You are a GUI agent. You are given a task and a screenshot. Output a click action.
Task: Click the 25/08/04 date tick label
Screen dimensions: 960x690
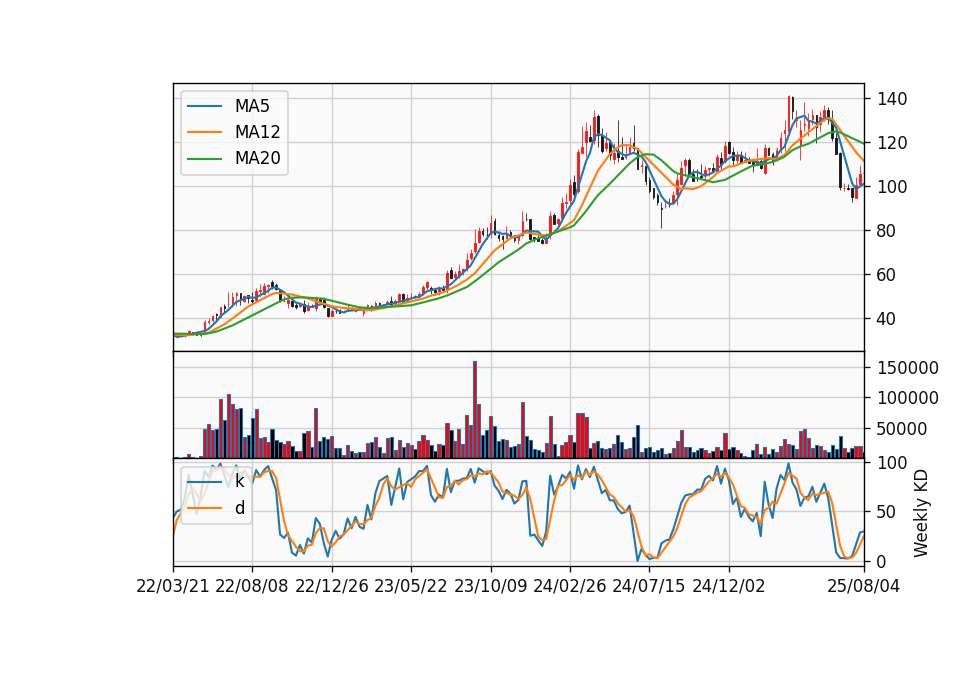coord(863,587)
